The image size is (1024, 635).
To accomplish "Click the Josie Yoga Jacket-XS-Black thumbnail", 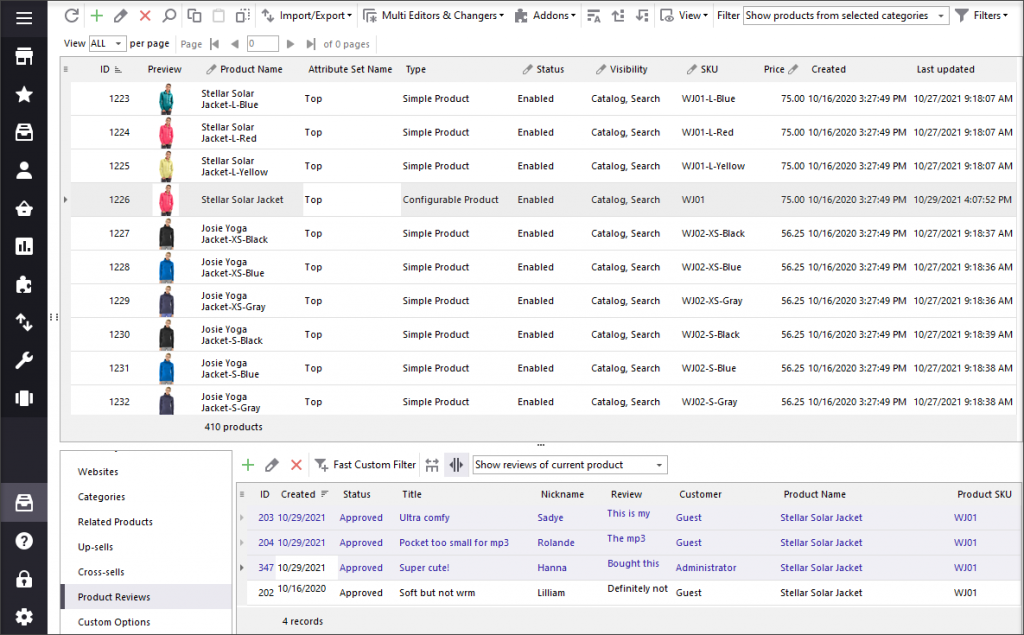I will (x=167, y=233).
